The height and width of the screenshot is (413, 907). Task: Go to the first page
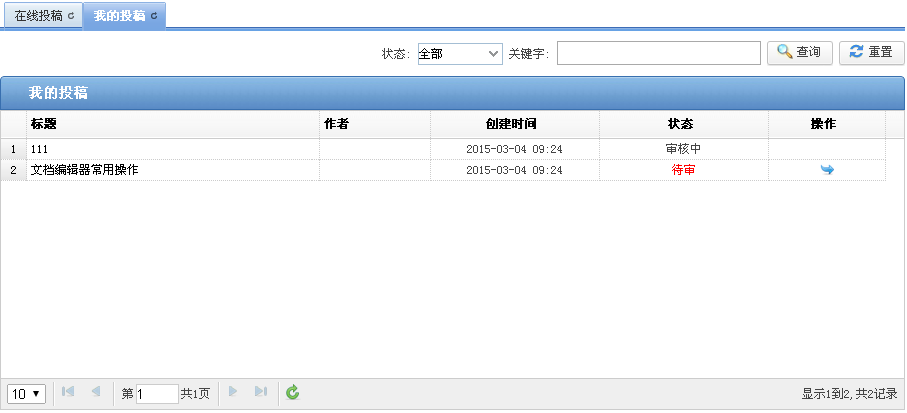68,392
